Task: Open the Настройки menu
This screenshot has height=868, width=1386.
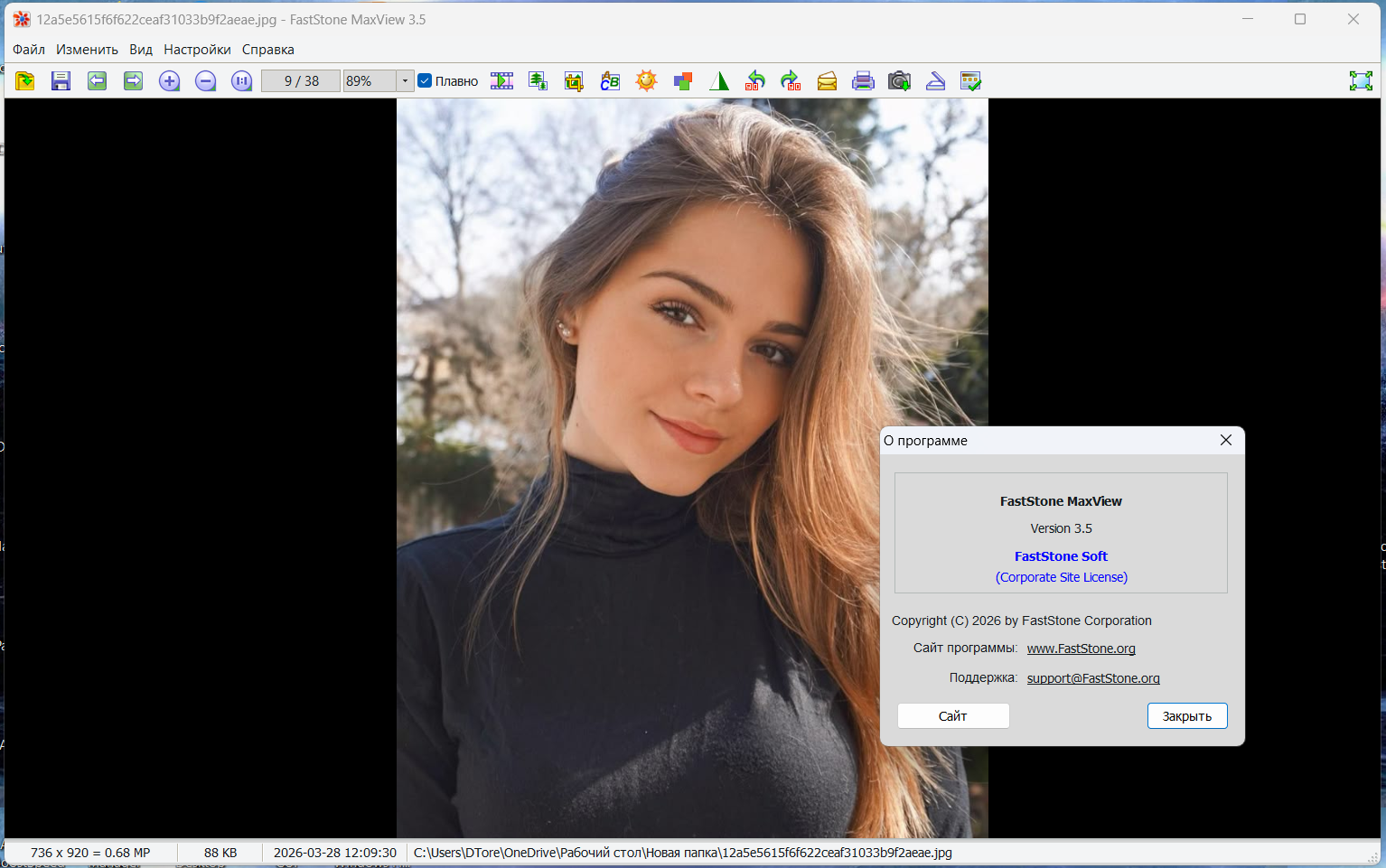Action: click(x=197, y=50)
